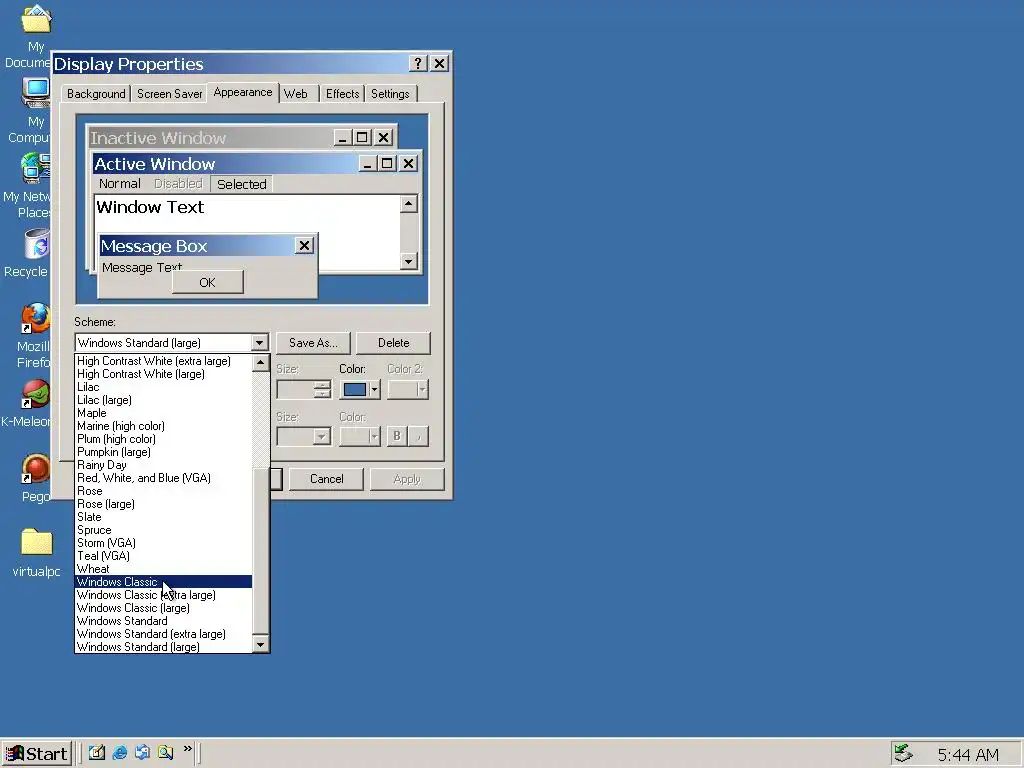Expand the quick launch chevron
Viewport: 1024px width, 768px height.
pyautogui.click(x=188, y=748)
